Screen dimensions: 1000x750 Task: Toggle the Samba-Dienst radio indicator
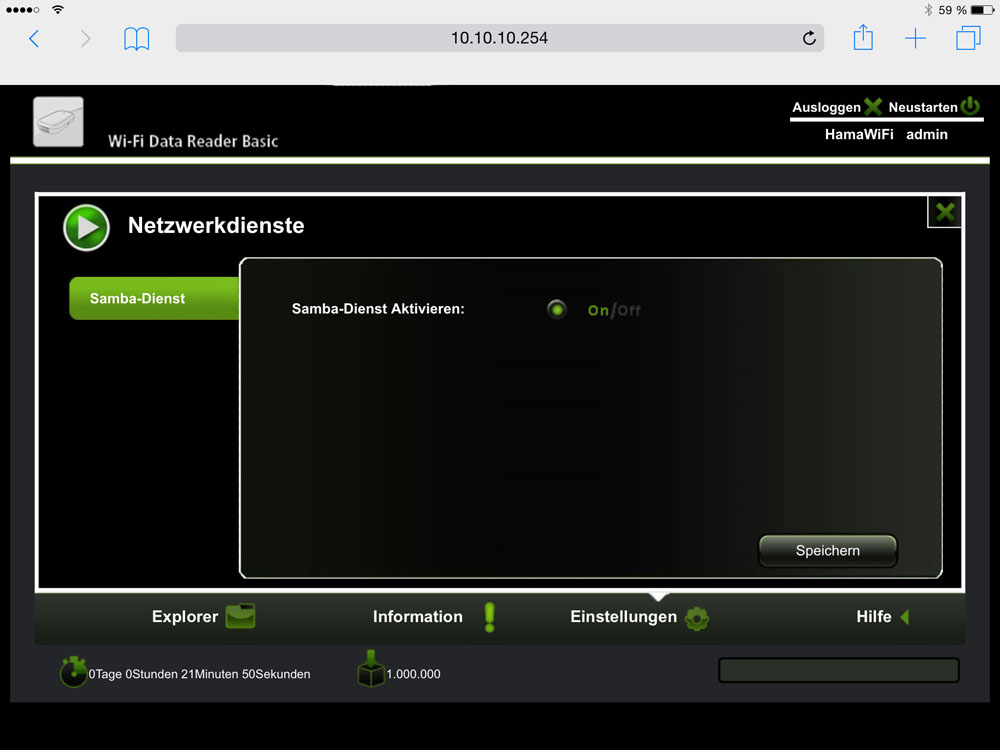557,309
